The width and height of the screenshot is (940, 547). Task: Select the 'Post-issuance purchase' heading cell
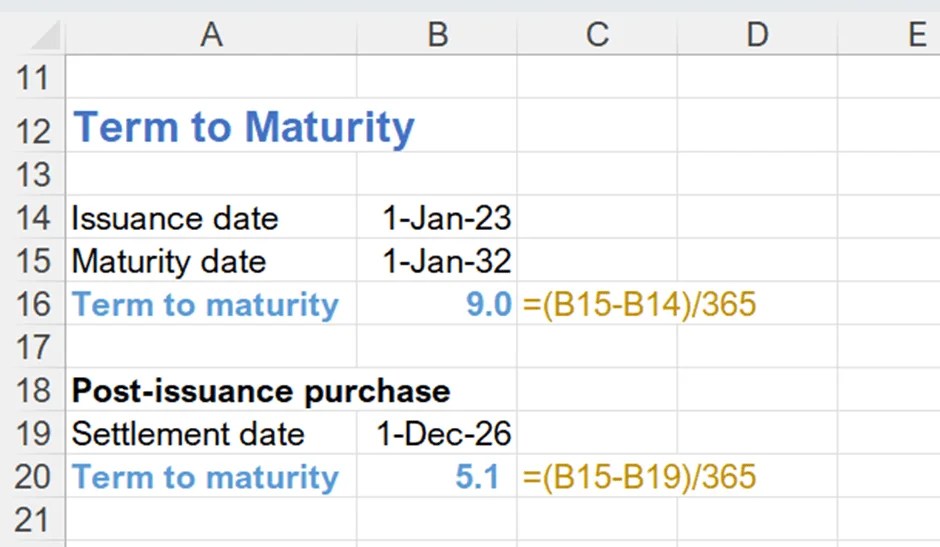(x=260, y=390)
